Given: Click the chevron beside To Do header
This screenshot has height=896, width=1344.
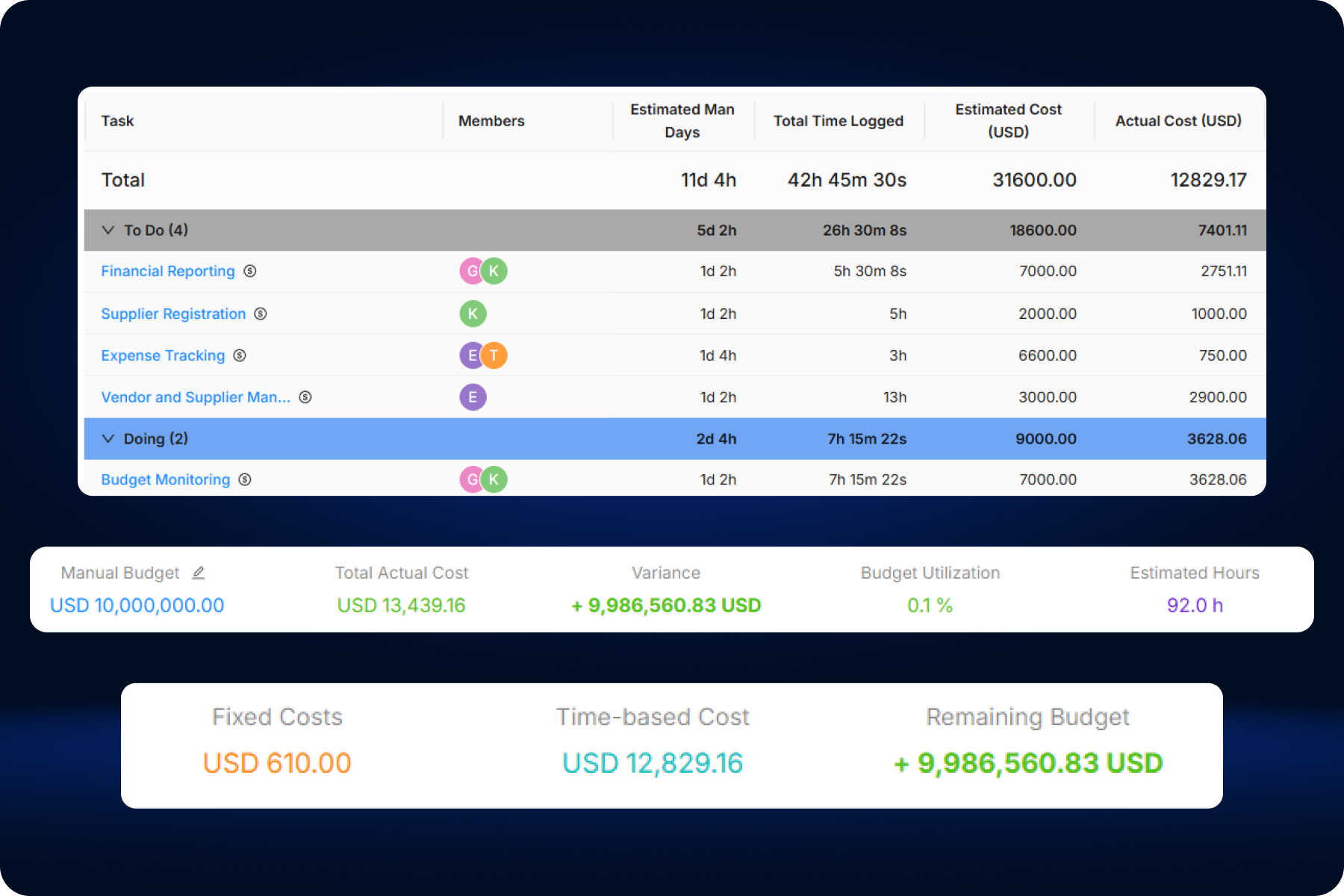Looking at the screenshot, I should click(x=108, y=230).
